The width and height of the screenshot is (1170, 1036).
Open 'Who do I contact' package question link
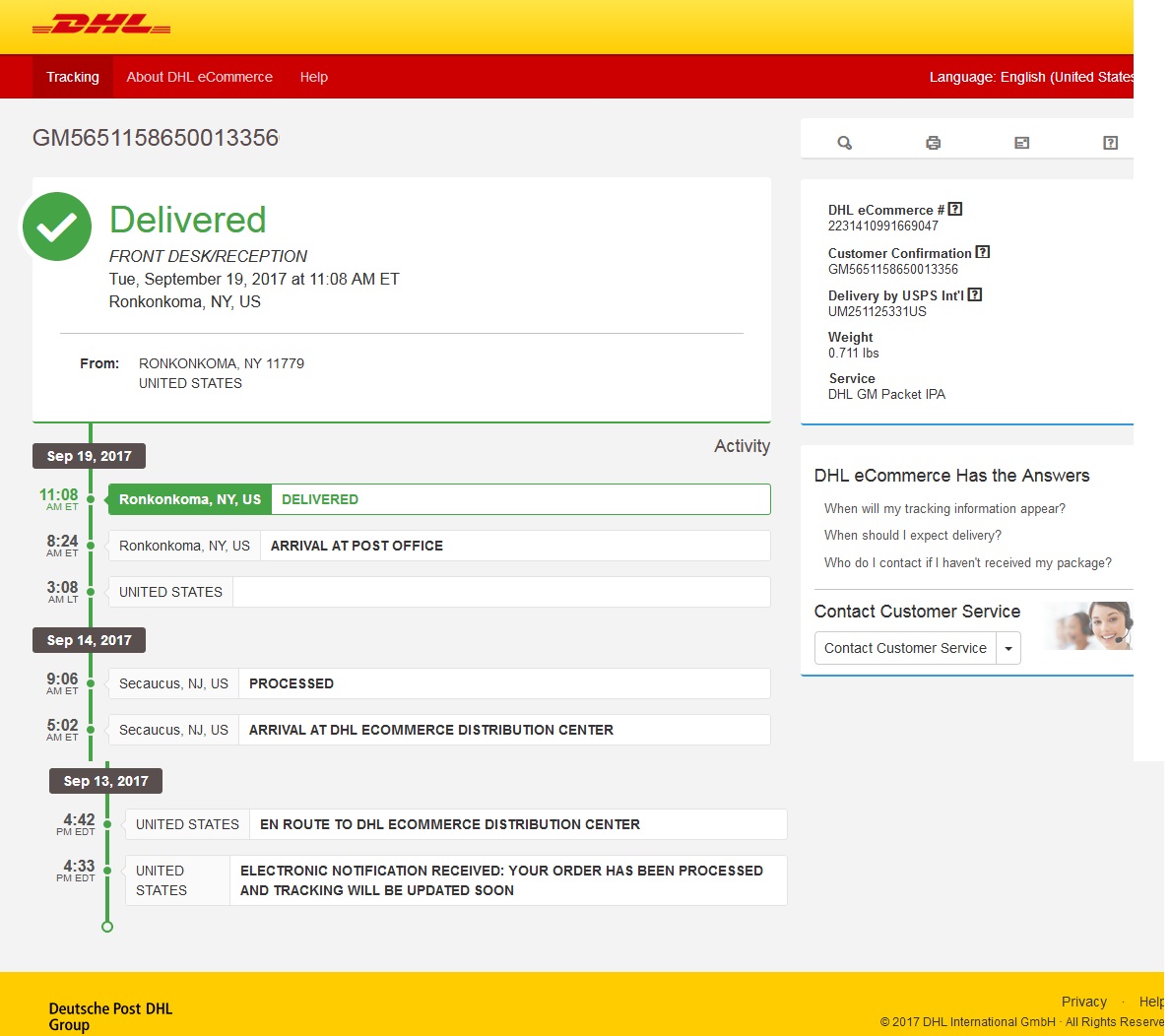tap(967, 562)
